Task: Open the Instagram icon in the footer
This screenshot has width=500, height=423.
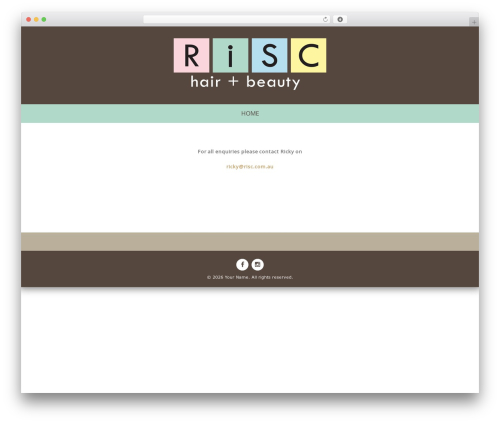Action: coord(257,264)
